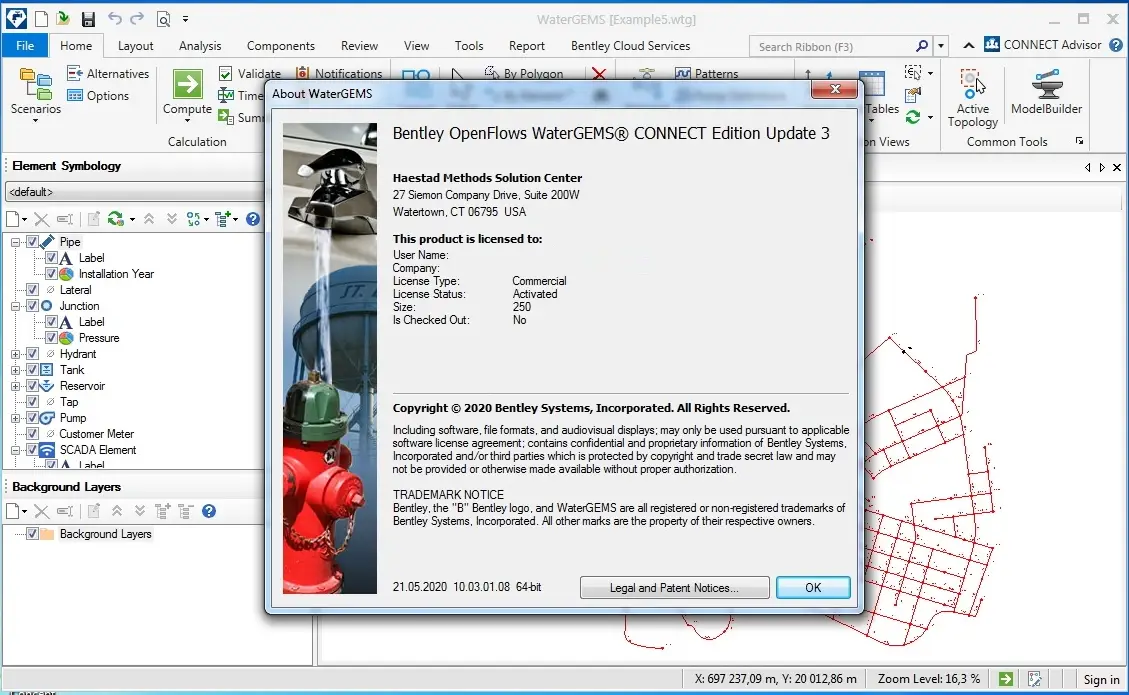Click the Undo arrow icon
The width and height of the screenshot is (1129, 695).
114,18
